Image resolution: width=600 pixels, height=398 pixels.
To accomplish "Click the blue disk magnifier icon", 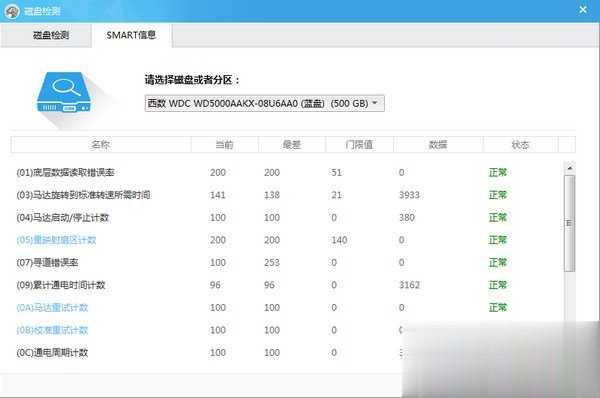I will 65,92.
